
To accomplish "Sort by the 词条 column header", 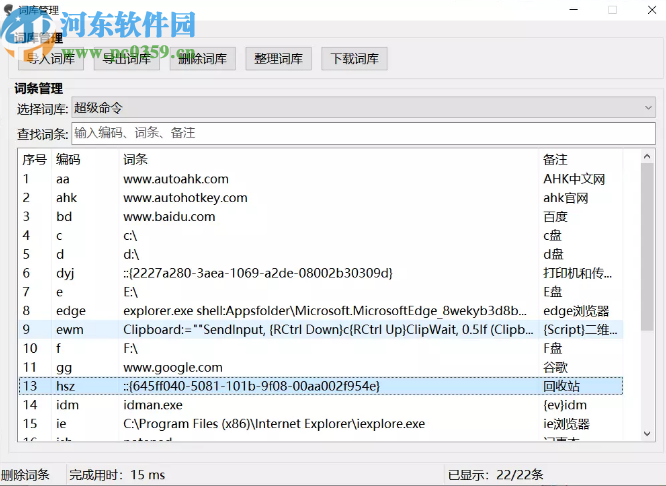I will pyautogui.click(x=329, y=159).
